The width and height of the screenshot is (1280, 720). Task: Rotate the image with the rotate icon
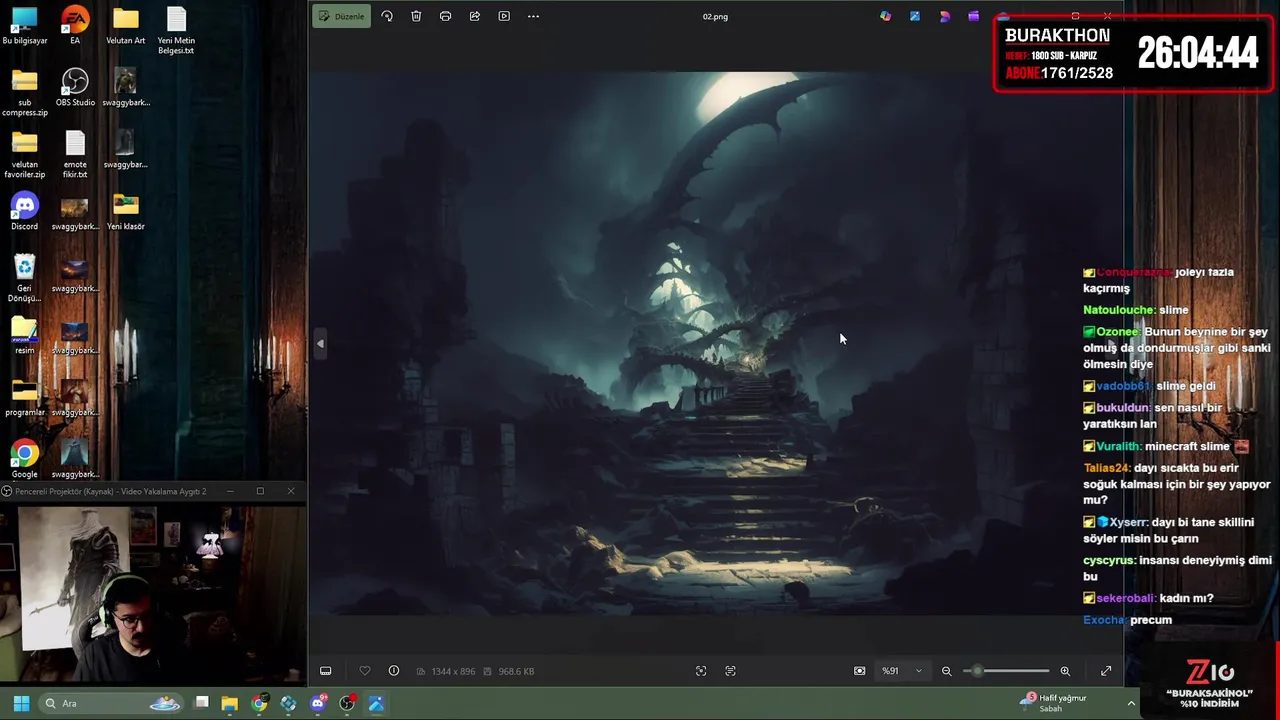pos(387,16)
